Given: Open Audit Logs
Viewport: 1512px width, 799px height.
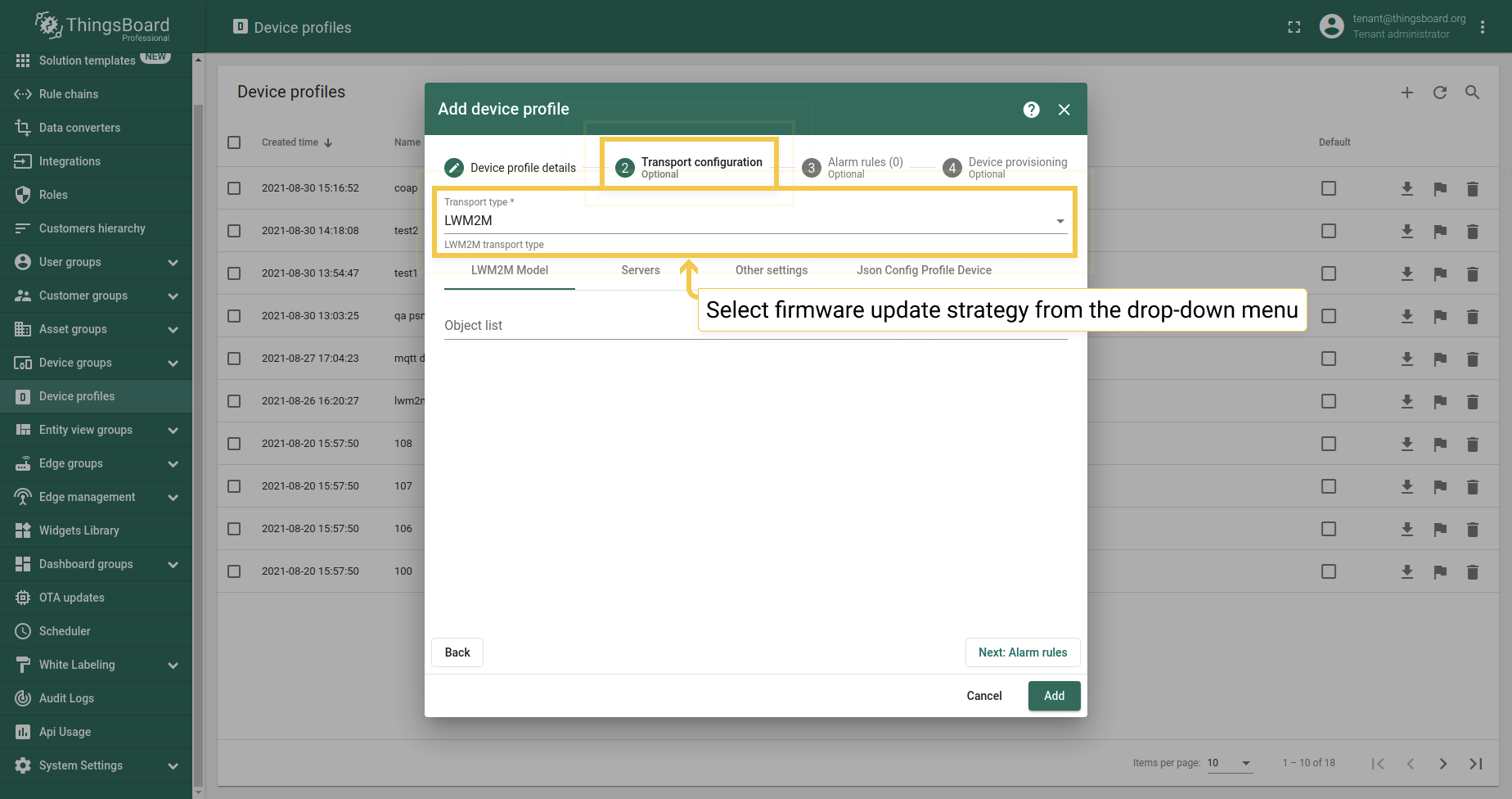Looking at the screenshot, I should [x=96, y=698].
